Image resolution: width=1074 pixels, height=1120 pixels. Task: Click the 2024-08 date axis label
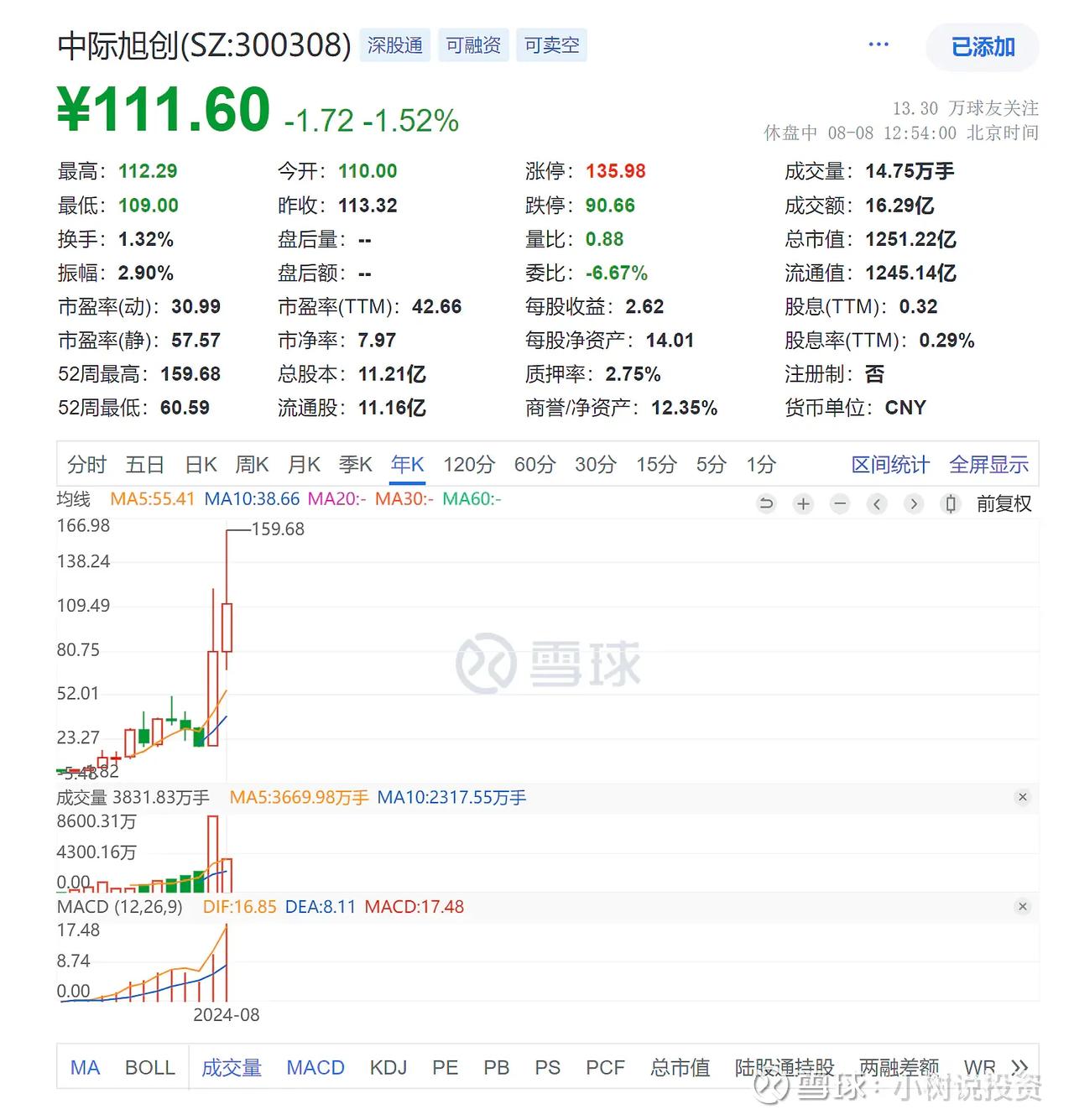point(227,1015)
